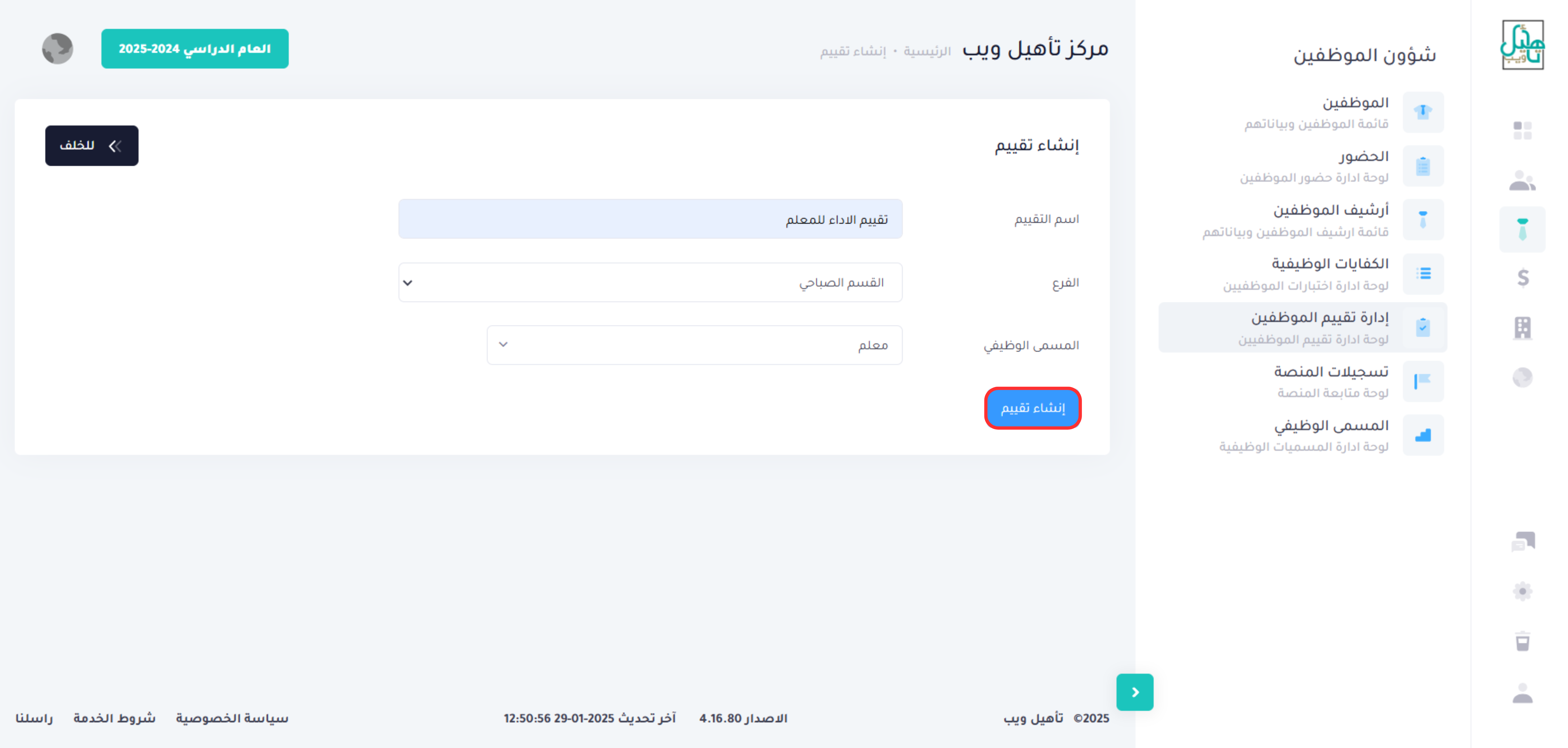Open the building icon in the sidebar

point(1522,328)
